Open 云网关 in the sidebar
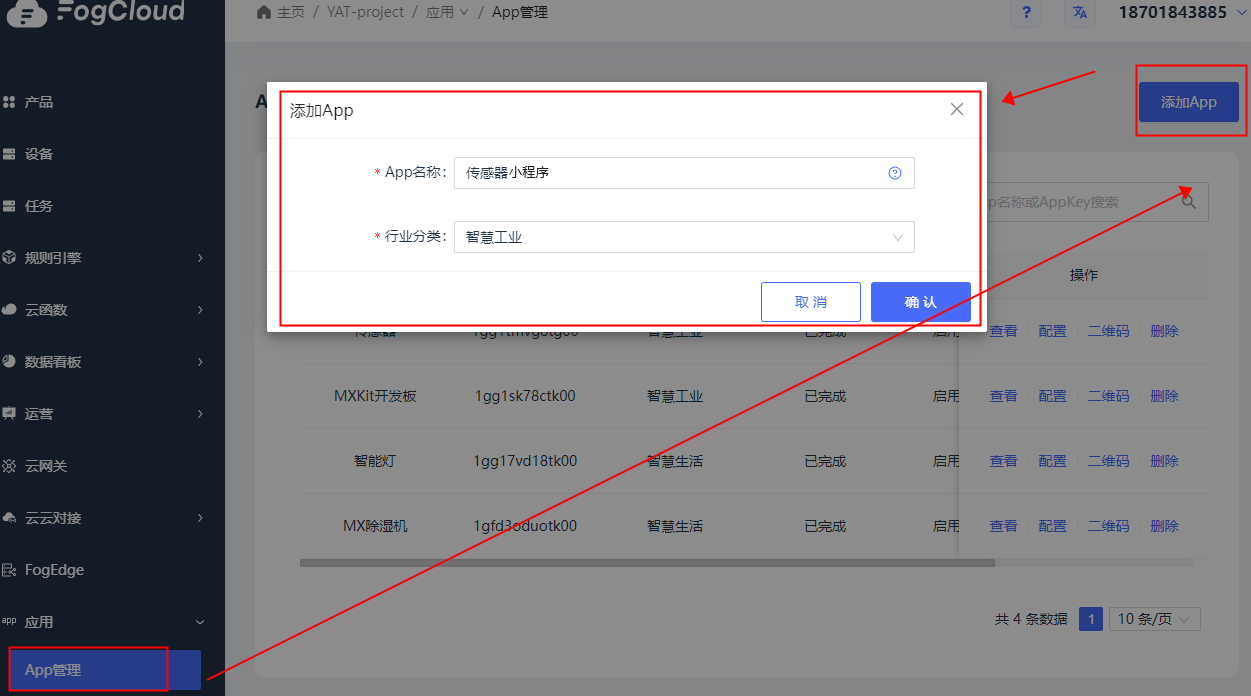Screen dimensions: 1251x696 pos(46,466)
